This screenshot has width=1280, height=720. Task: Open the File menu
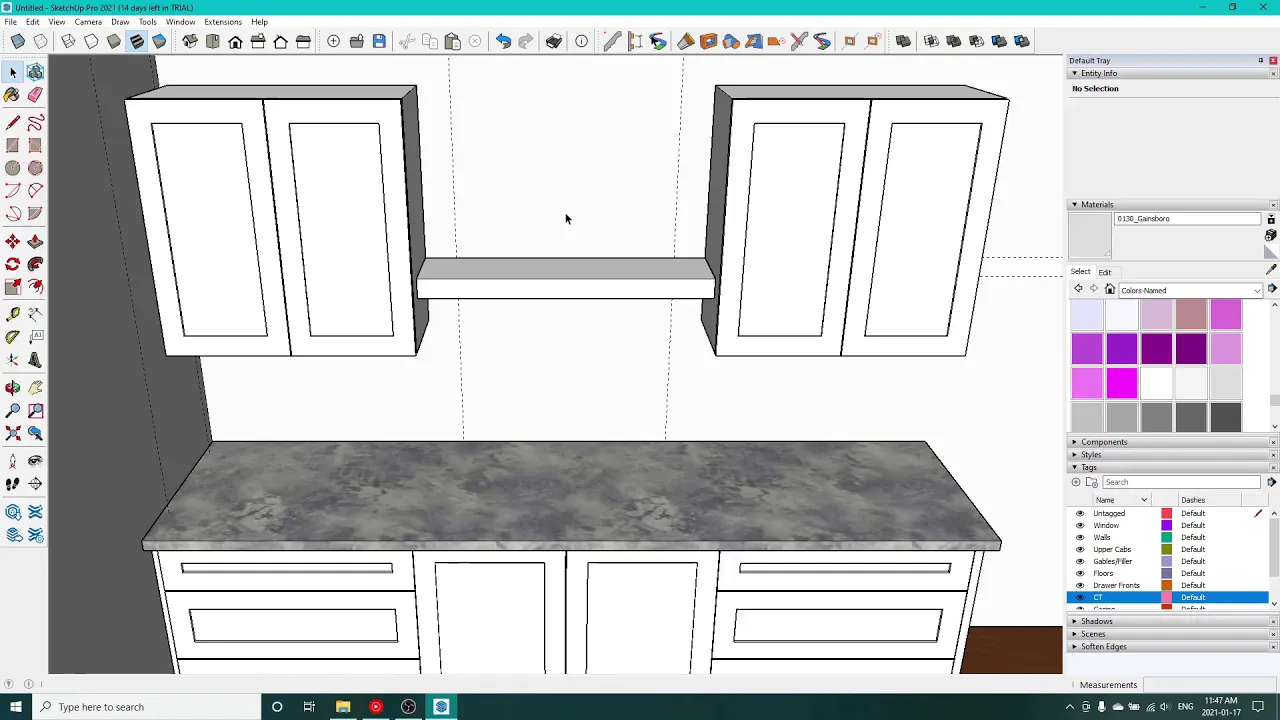[10, 22]
